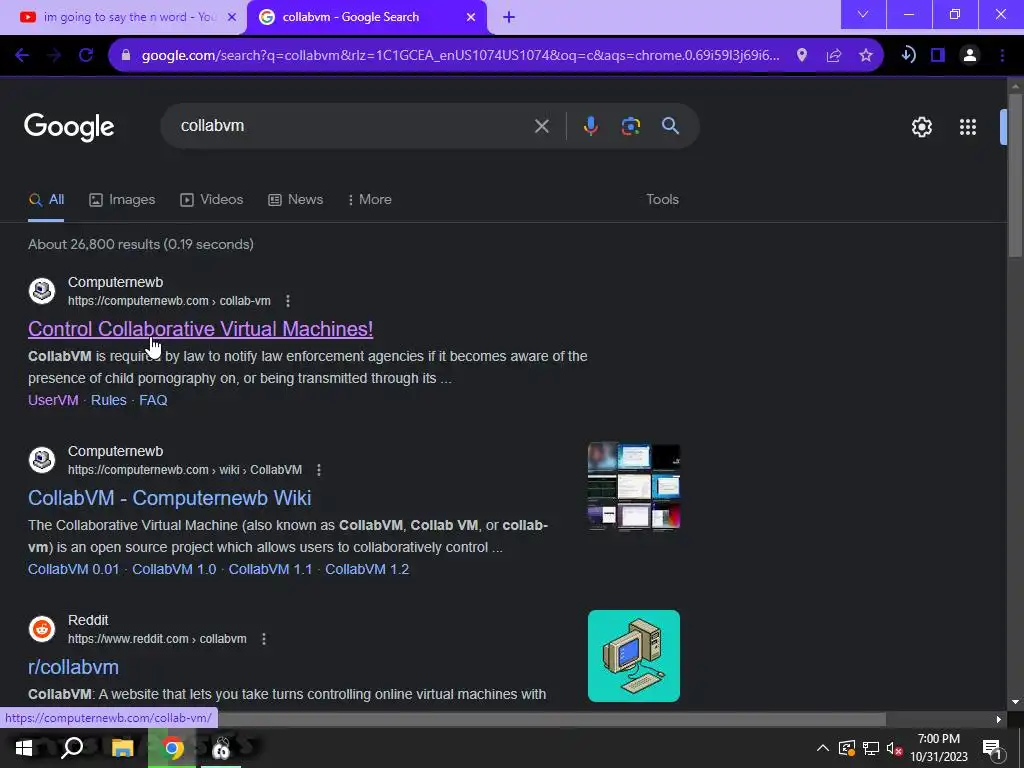Bookmark this page with the star icon

point(865,56)
